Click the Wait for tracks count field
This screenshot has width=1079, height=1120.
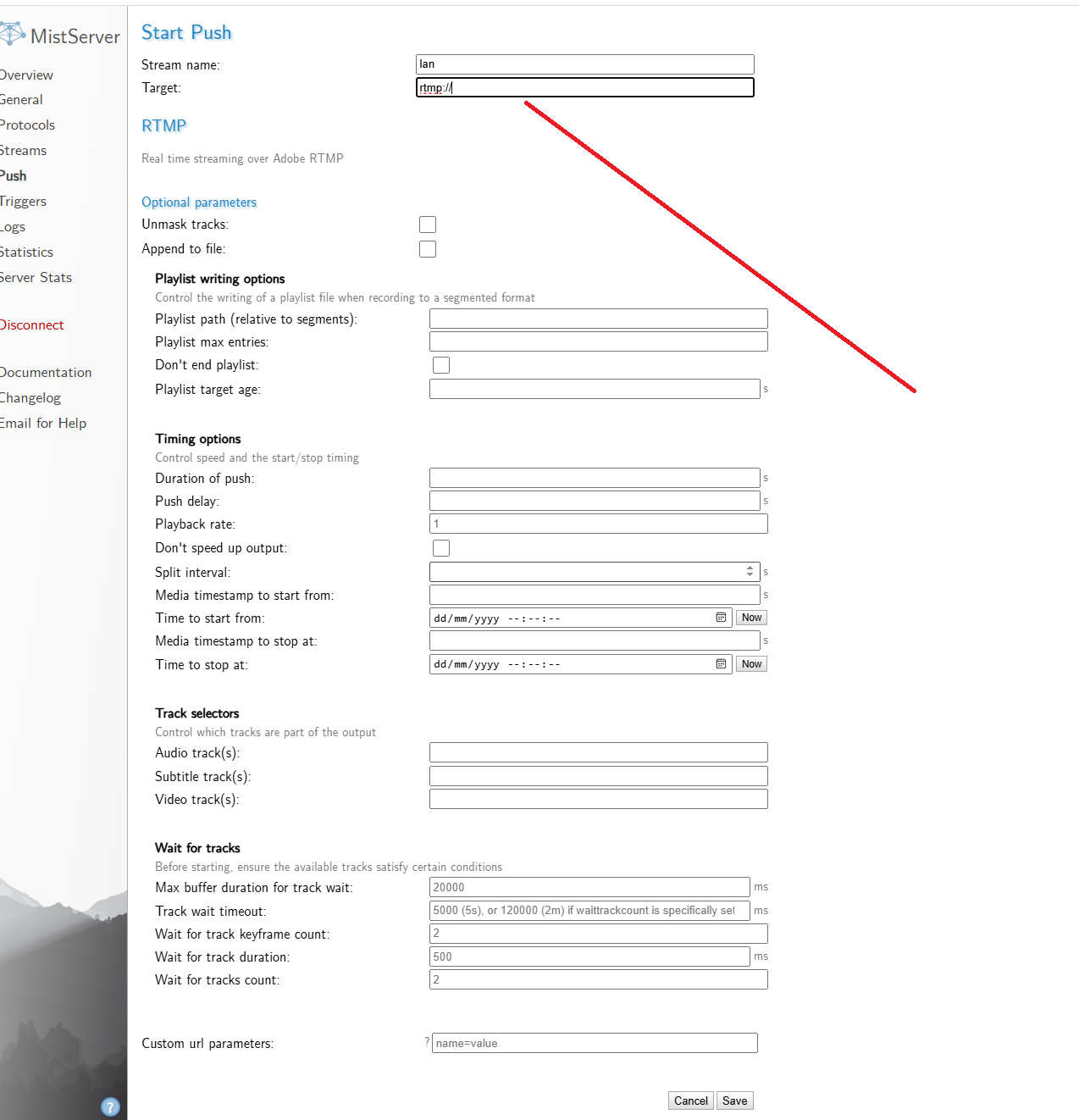pyautogui.click(x=599, y=979)
